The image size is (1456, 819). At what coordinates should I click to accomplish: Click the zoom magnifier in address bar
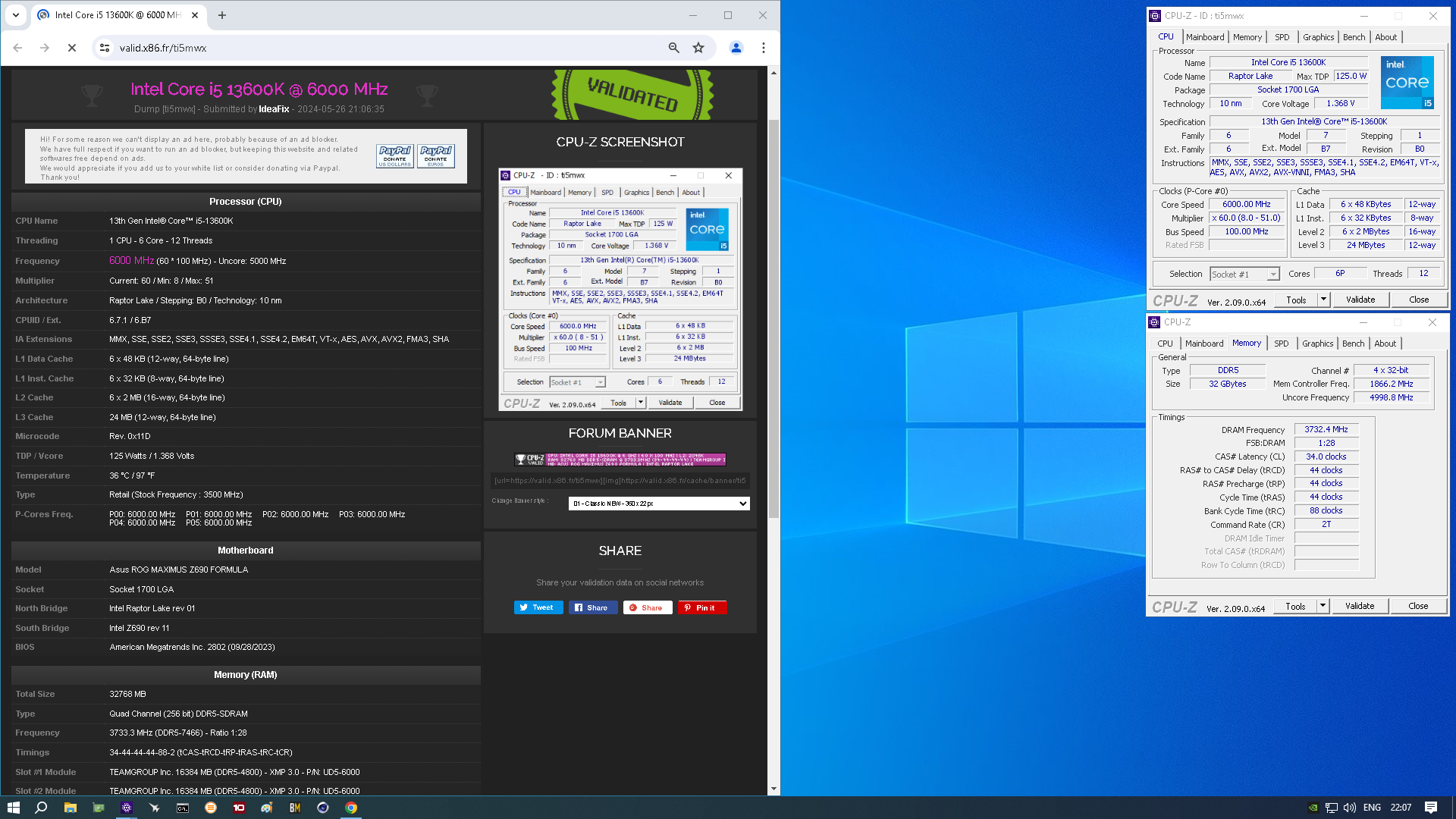(x=673, y=48)
